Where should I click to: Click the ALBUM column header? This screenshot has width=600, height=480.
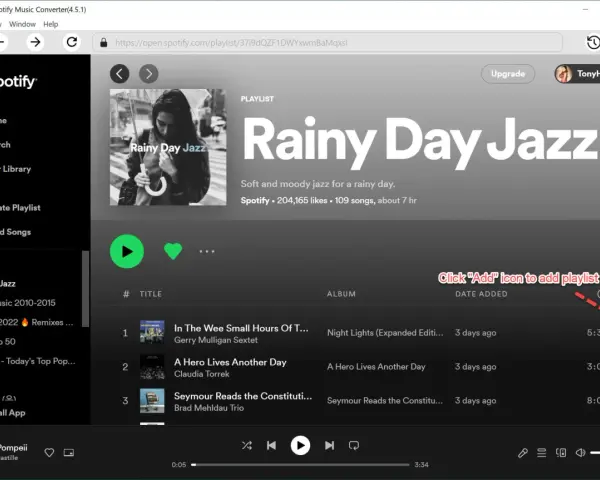point(341,294)
